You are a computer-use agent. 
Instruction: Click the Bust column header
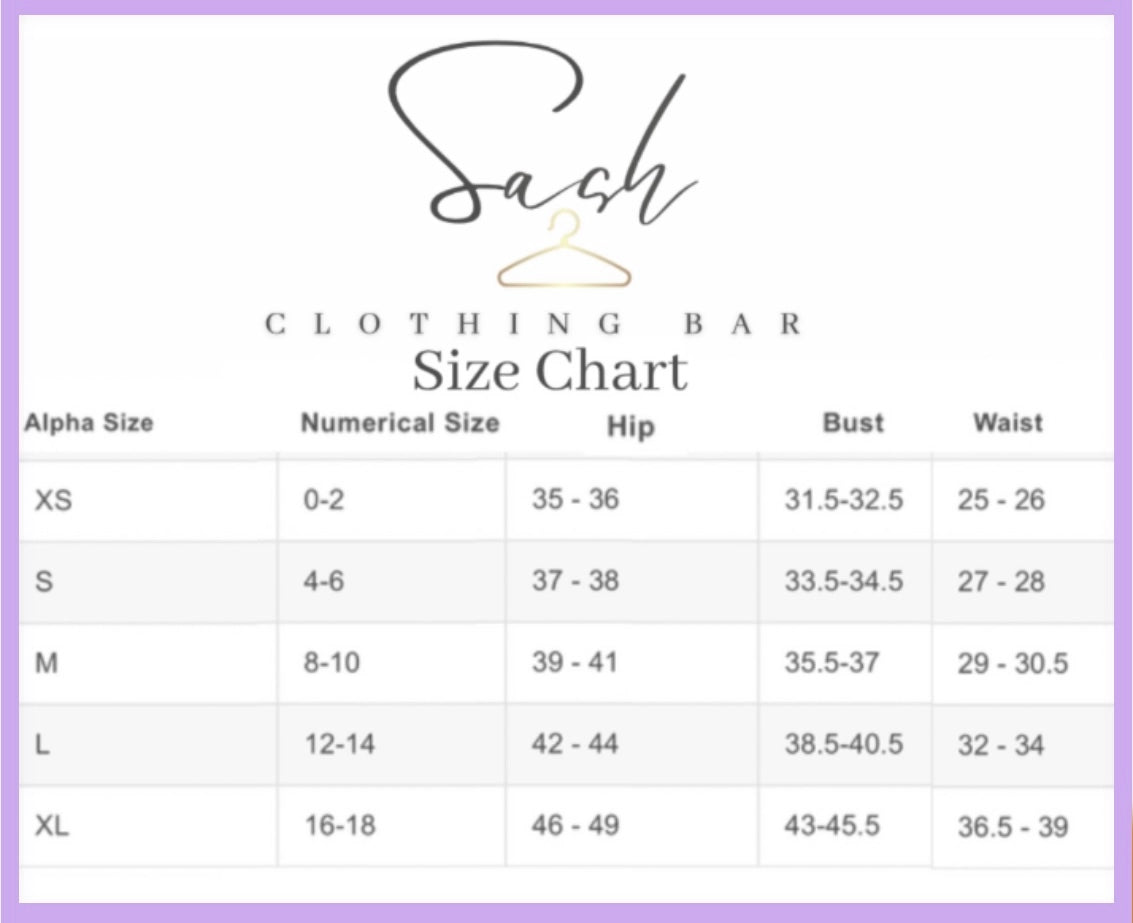(x=853, y=423)
